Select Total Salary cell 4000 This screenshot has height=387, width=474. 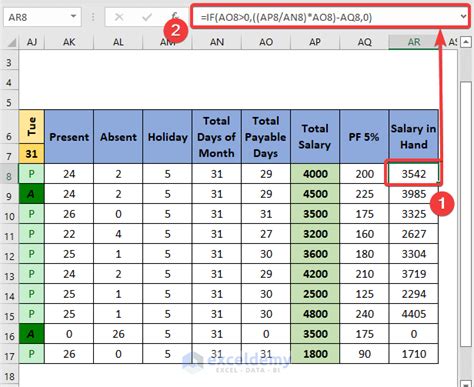(315, 174)
